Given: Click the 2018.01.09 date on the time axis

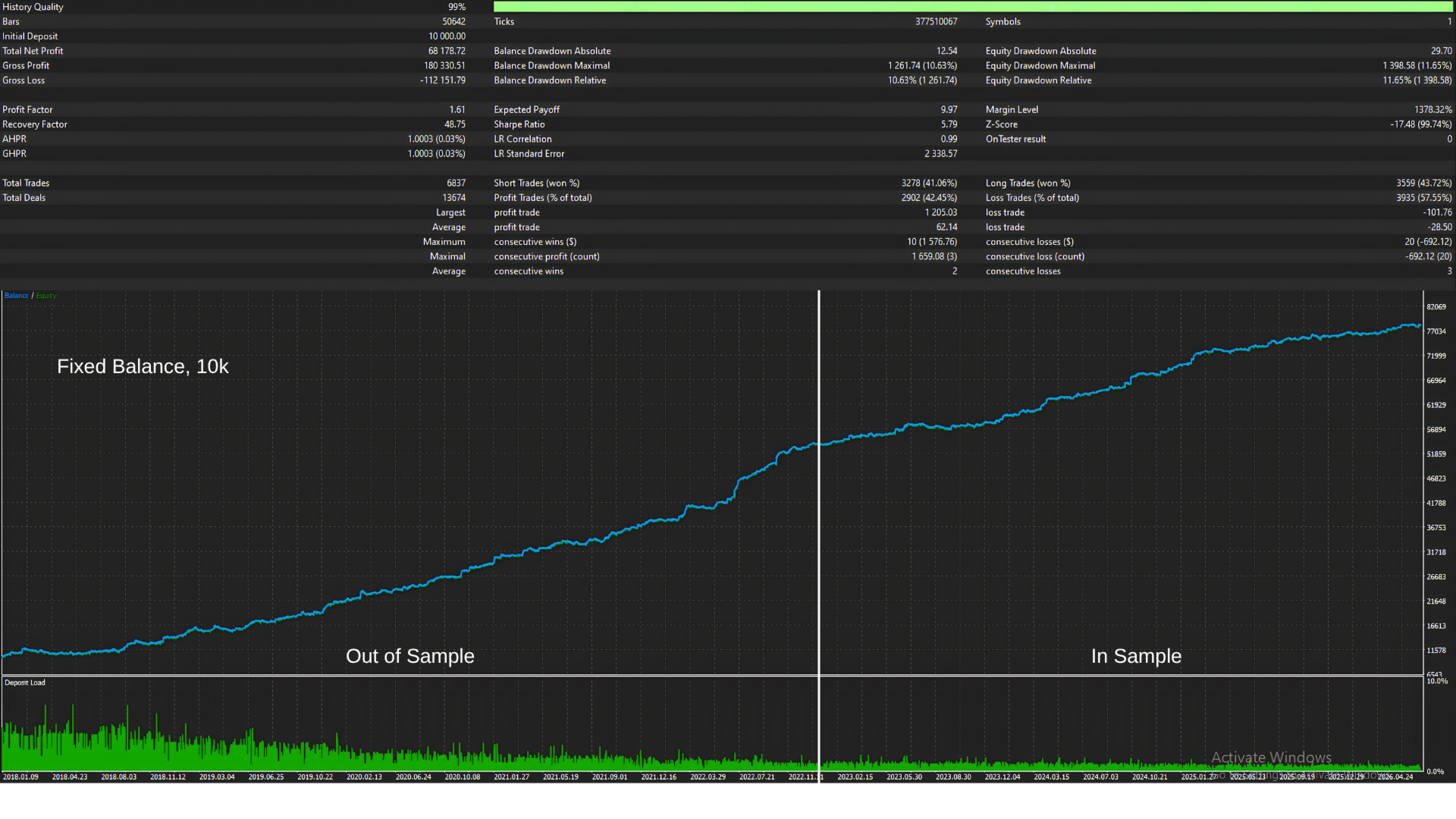Looking at the screenshot, I should (20, 777).
